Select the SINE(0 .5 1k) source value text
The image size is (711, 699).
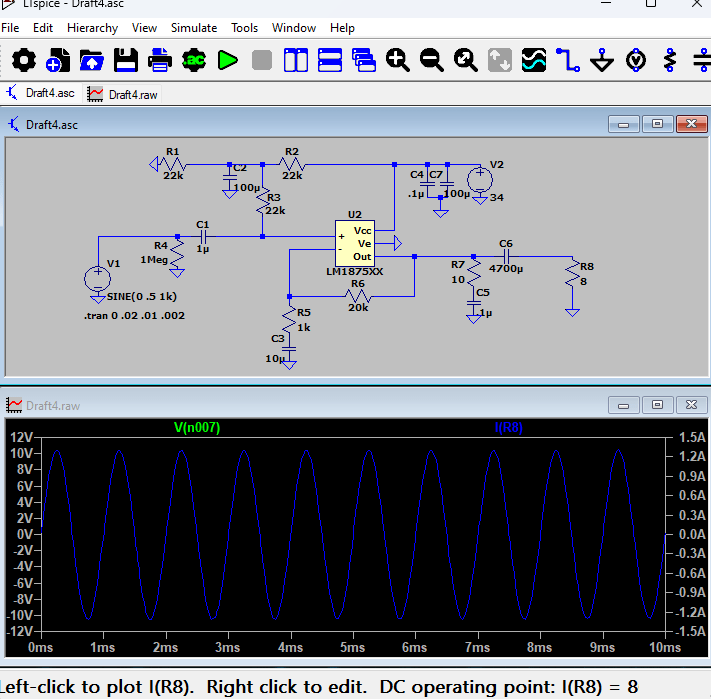(141, 296)
